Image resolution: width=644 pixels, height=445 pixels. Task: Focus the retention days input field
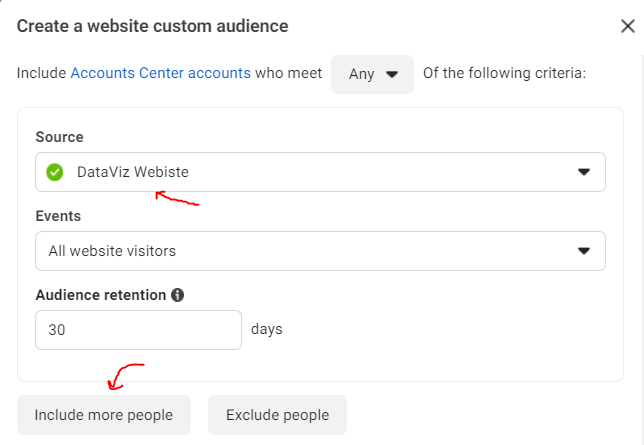[x=138, y=330]
